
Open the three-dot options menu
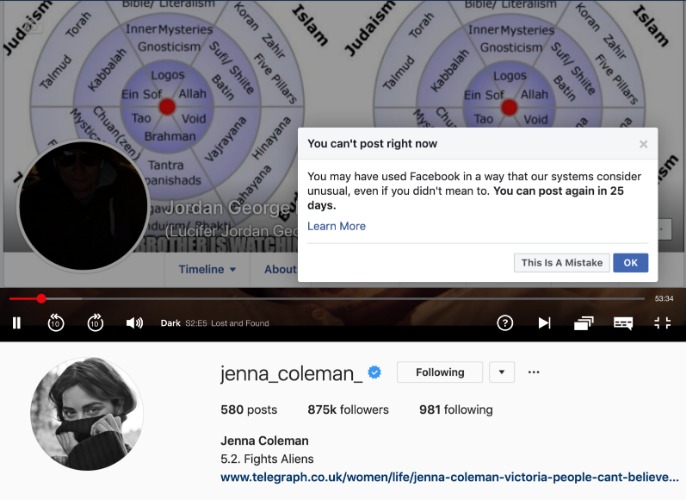[x=534, y=372]
